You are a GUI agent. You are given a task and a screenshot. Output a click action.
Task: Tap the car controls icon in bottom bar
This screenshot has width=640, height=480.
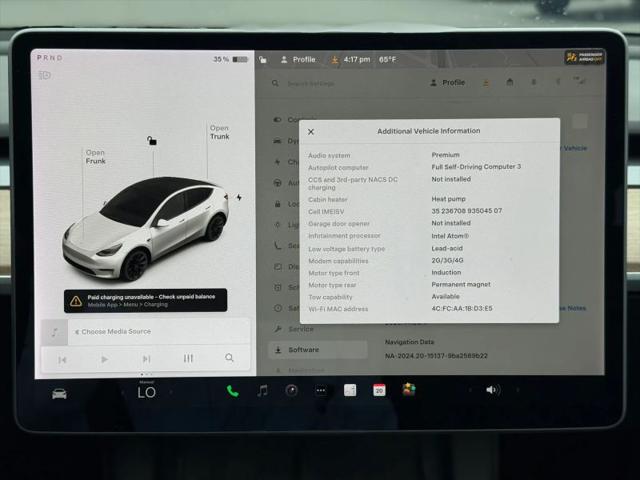[60, 393]
